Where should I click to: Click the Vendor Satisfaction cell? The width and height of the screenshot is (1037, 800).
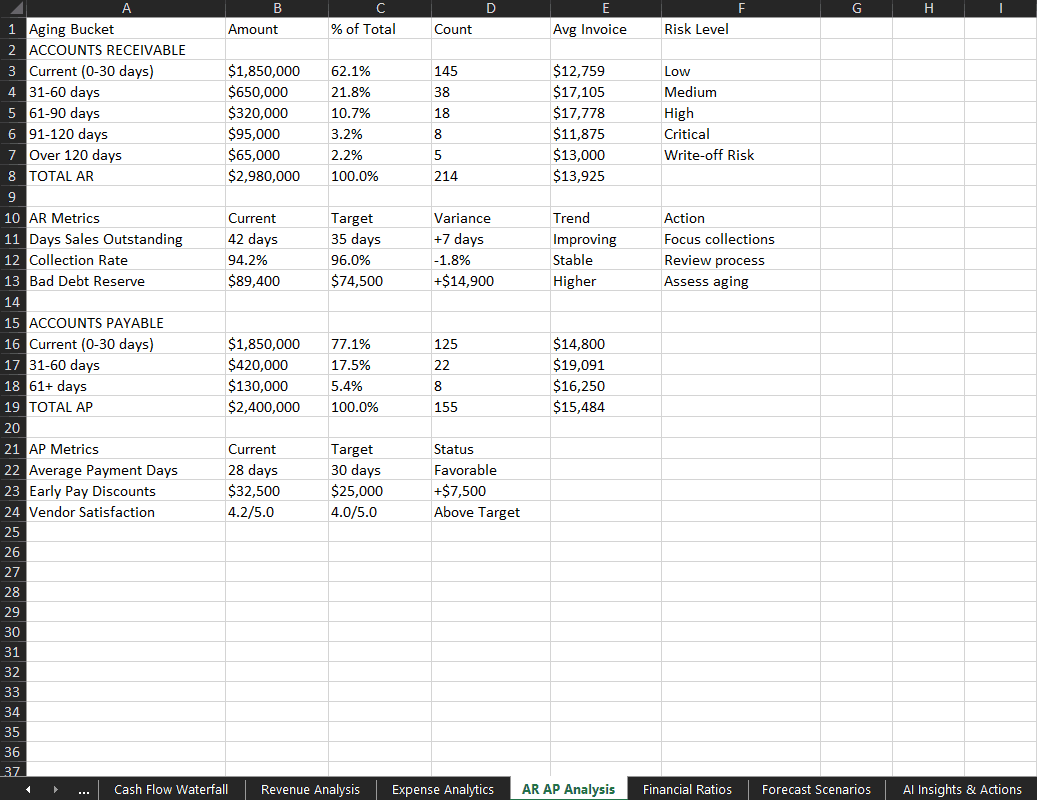click(x=125, y=512)
